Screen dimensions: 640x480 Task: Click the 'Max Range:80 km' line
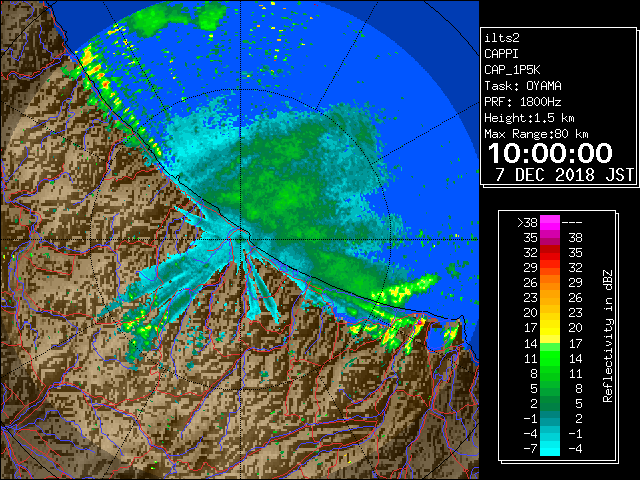click(x=536, y=134)
